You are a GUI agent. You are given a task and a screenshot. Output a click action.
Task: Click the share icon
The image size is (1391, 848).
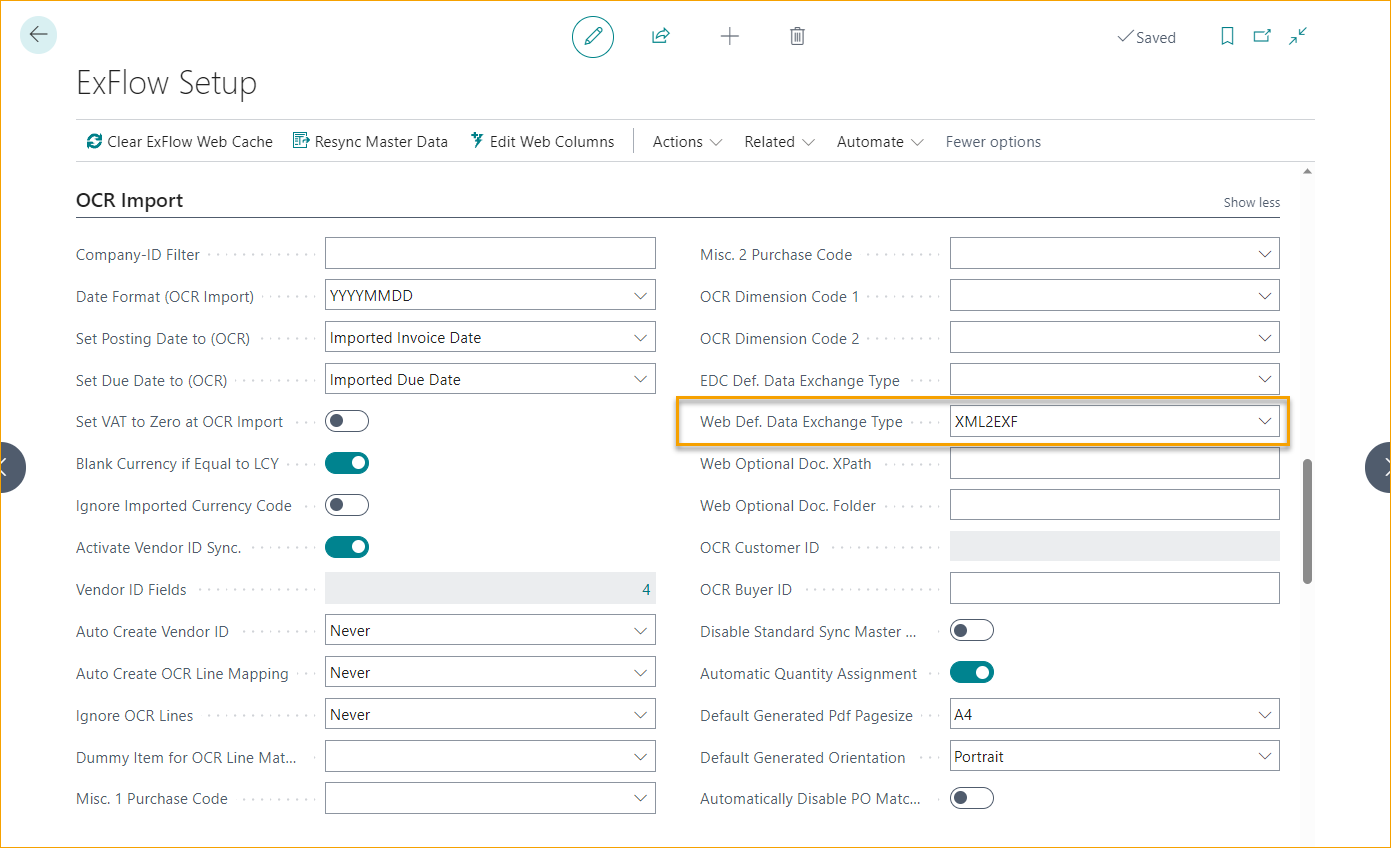(x=660, y=37)
